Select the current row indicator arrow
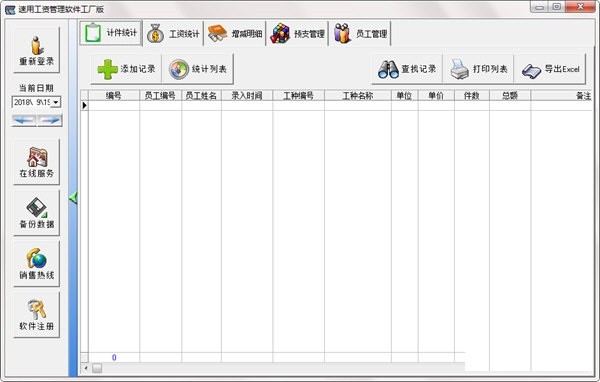The height and width of the screenshot is (382, 600). 85,106
